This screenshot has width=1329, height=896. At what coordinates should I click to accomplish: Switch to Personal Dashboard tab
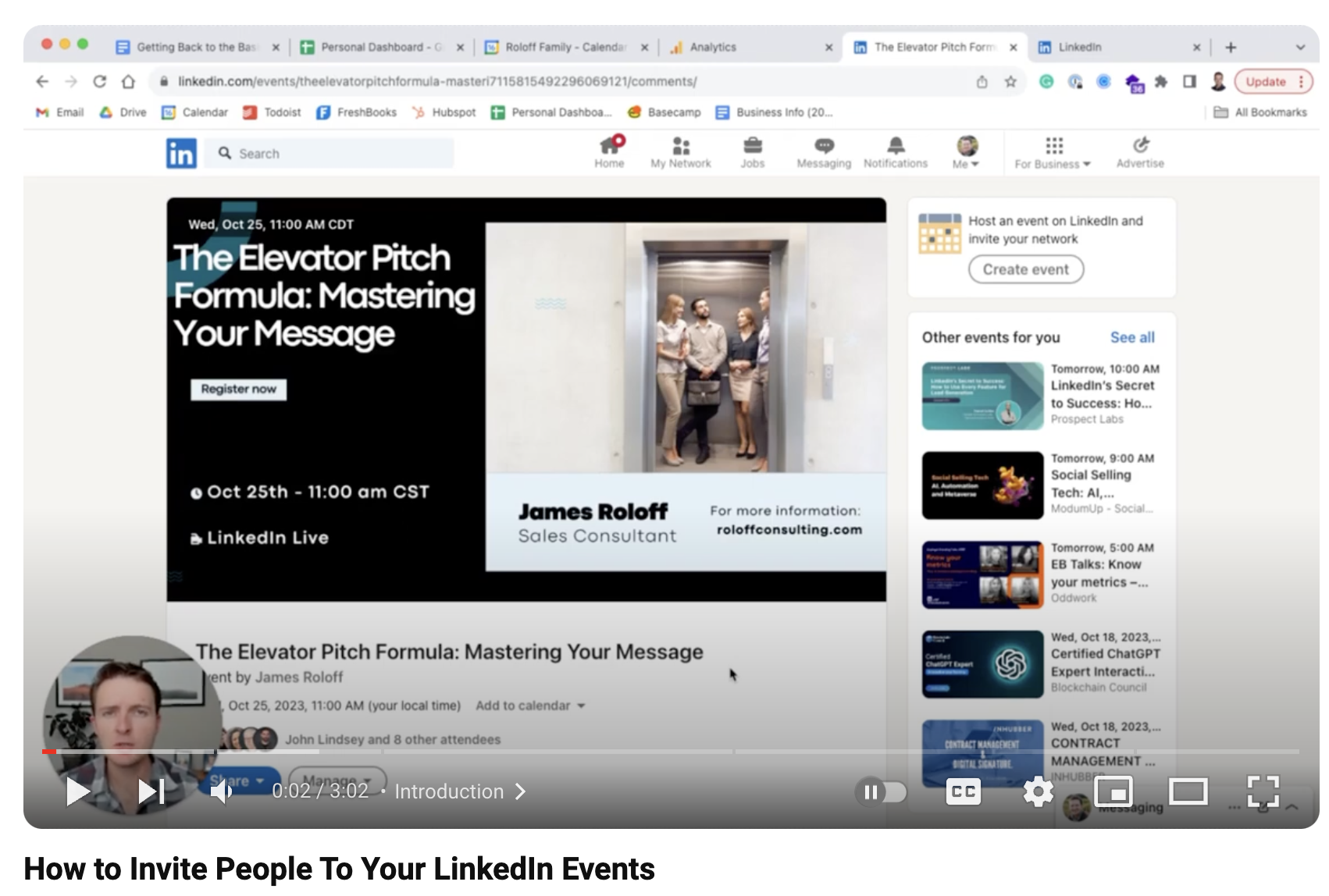coord(381,47)
